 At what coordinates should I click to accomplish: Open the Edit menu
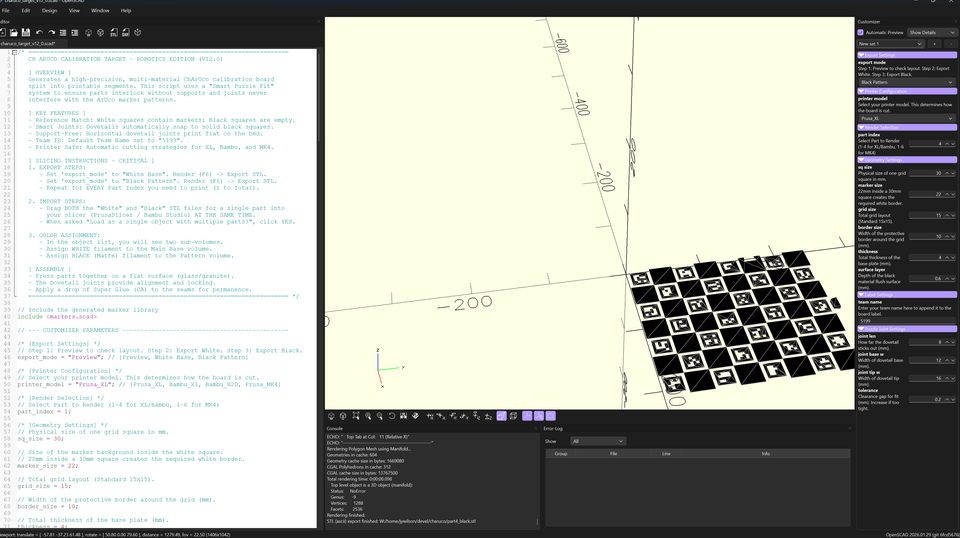[x=26, y=10]
